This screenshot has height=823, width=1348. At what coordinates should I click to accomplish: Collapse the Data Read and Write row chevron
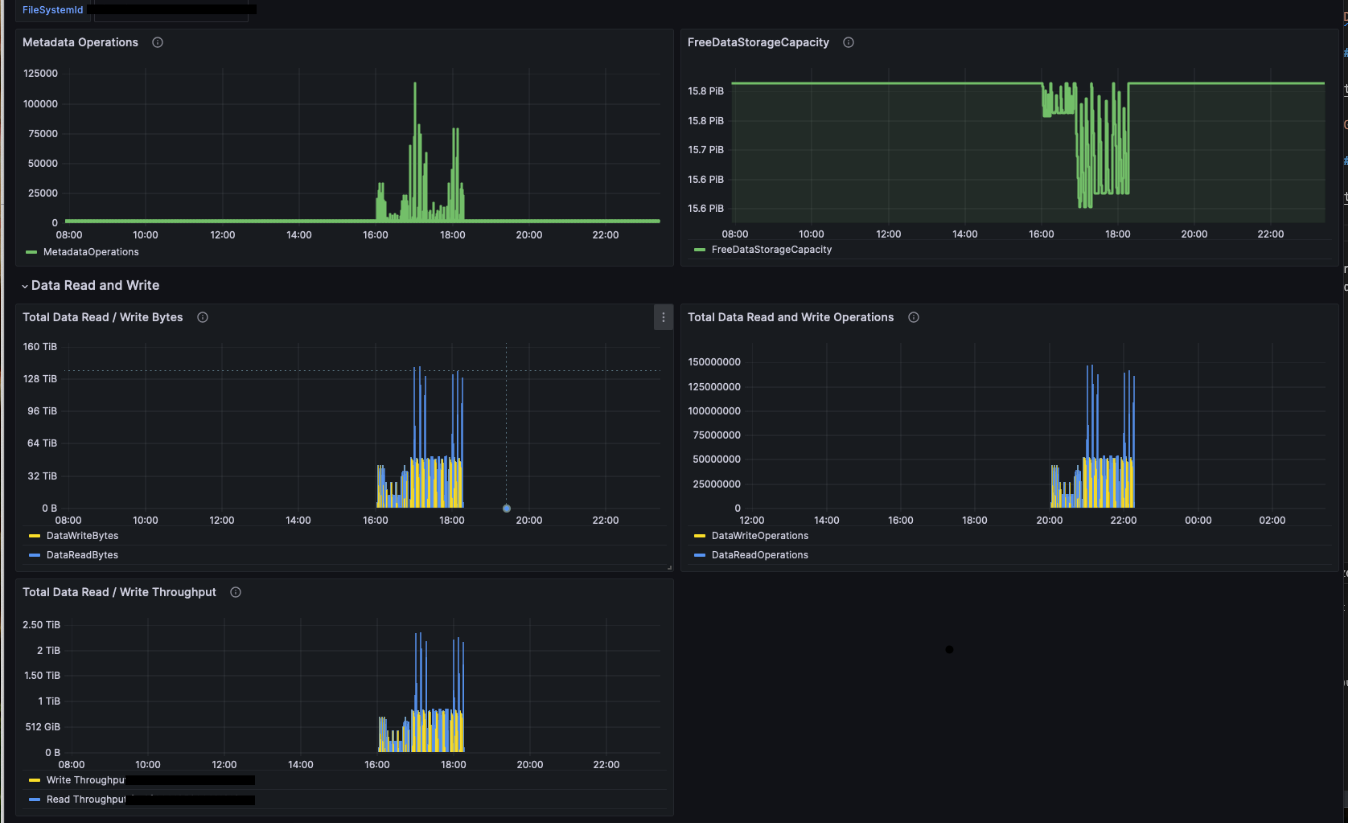tap(25, 287)
